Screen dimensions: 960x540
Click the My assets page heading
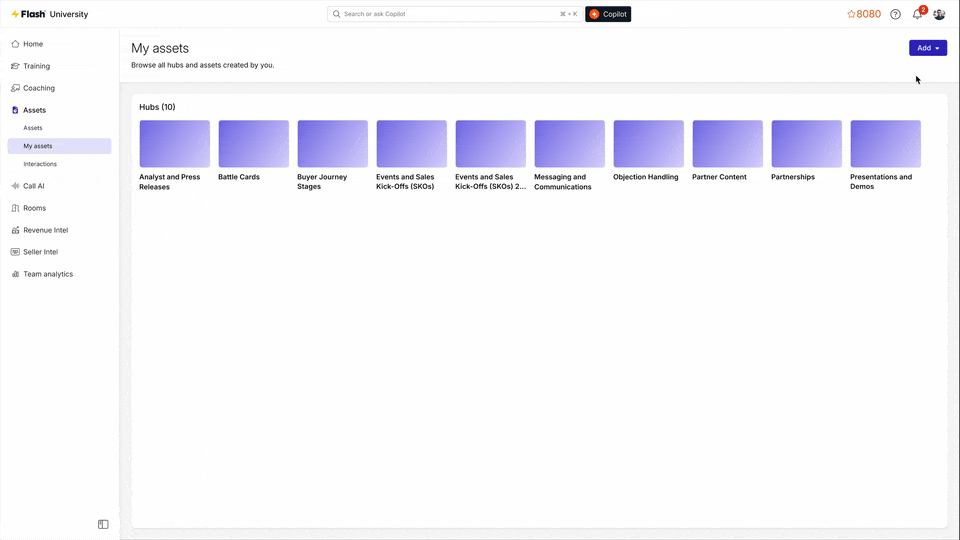pyautogui.click(x=160, y=48)
